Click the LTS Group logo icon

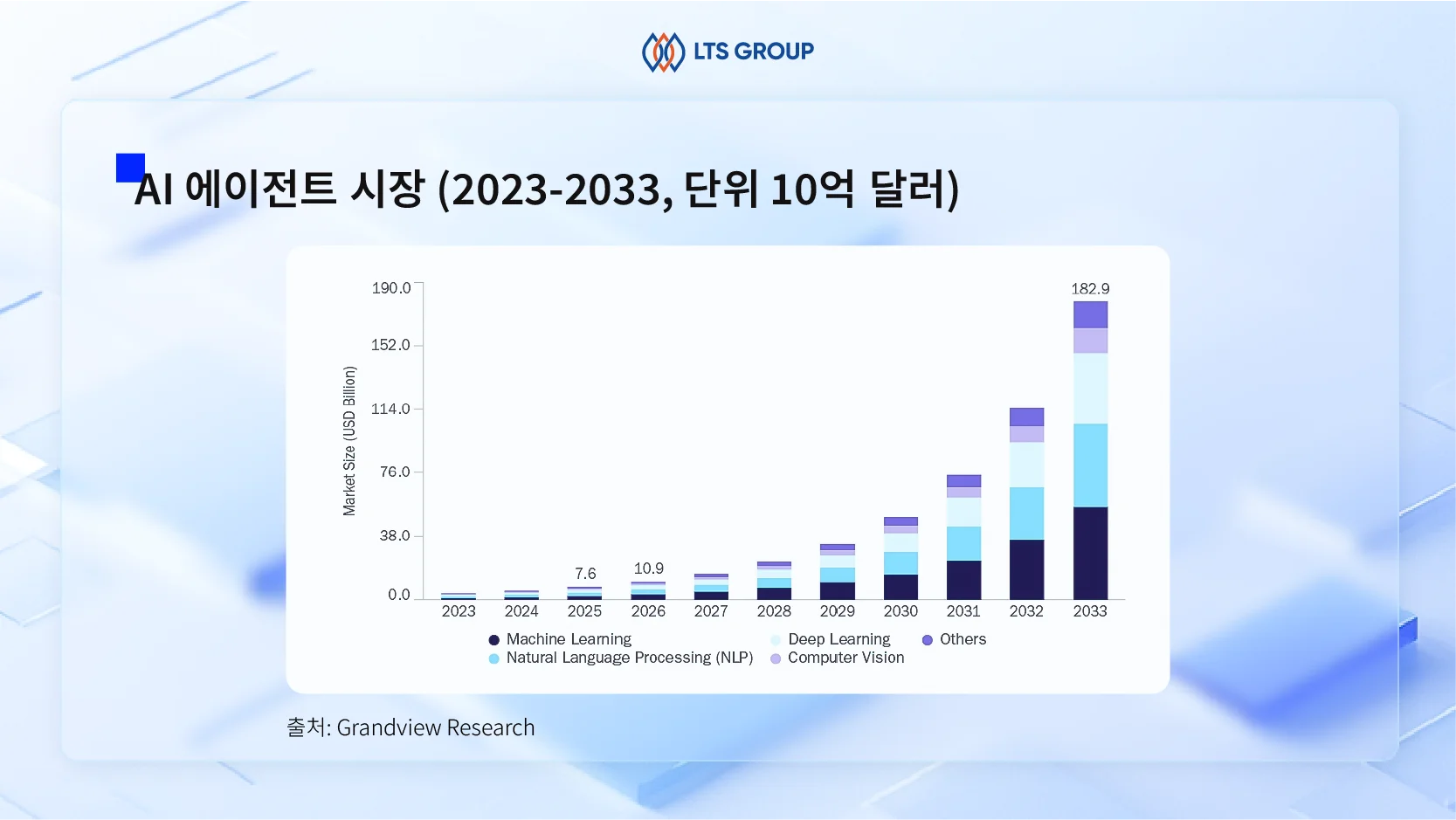pyautogui.click(x=663, y=52)
